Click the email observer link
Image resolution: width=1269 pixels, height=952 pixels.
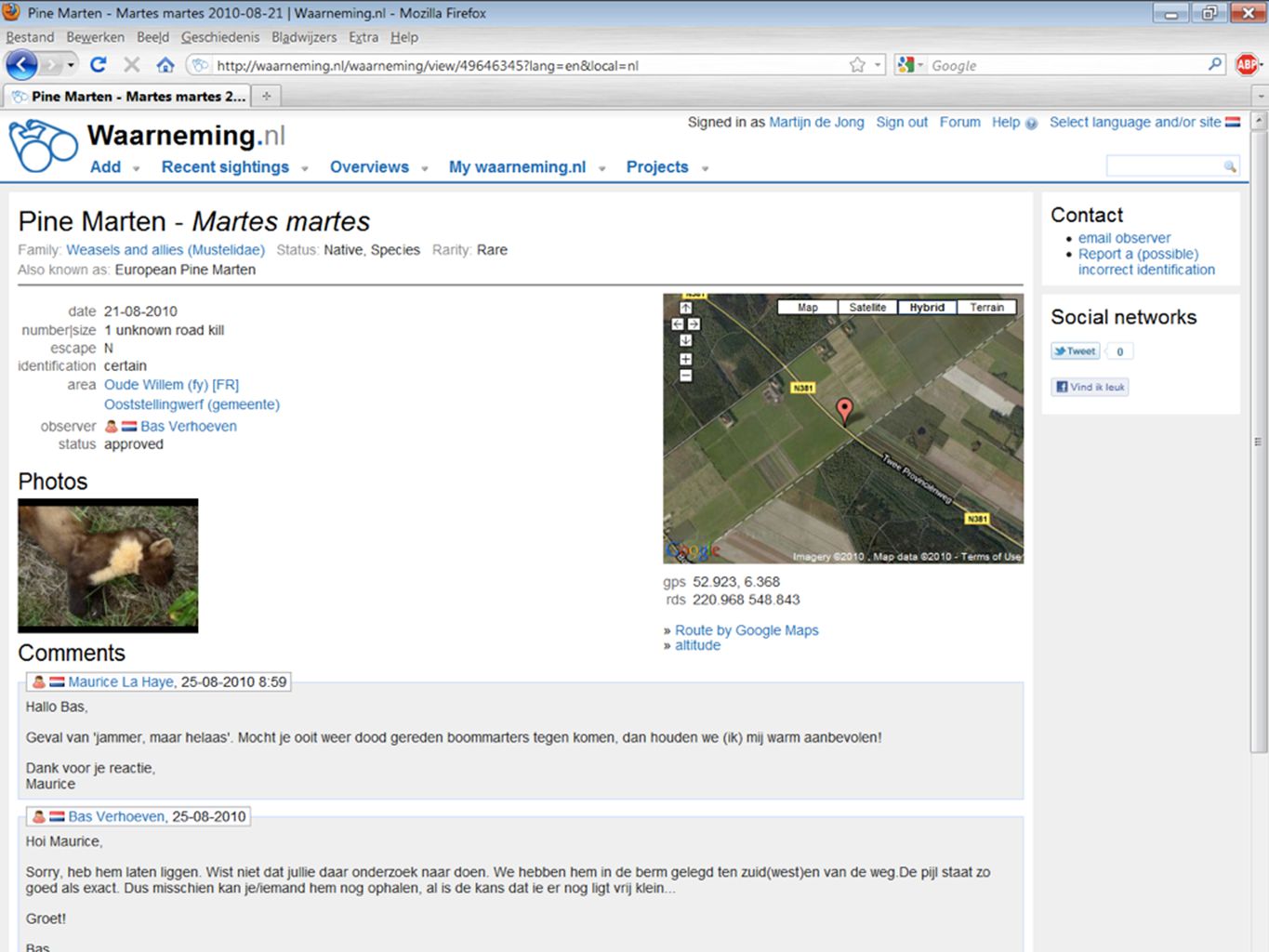click(1124, 238)
